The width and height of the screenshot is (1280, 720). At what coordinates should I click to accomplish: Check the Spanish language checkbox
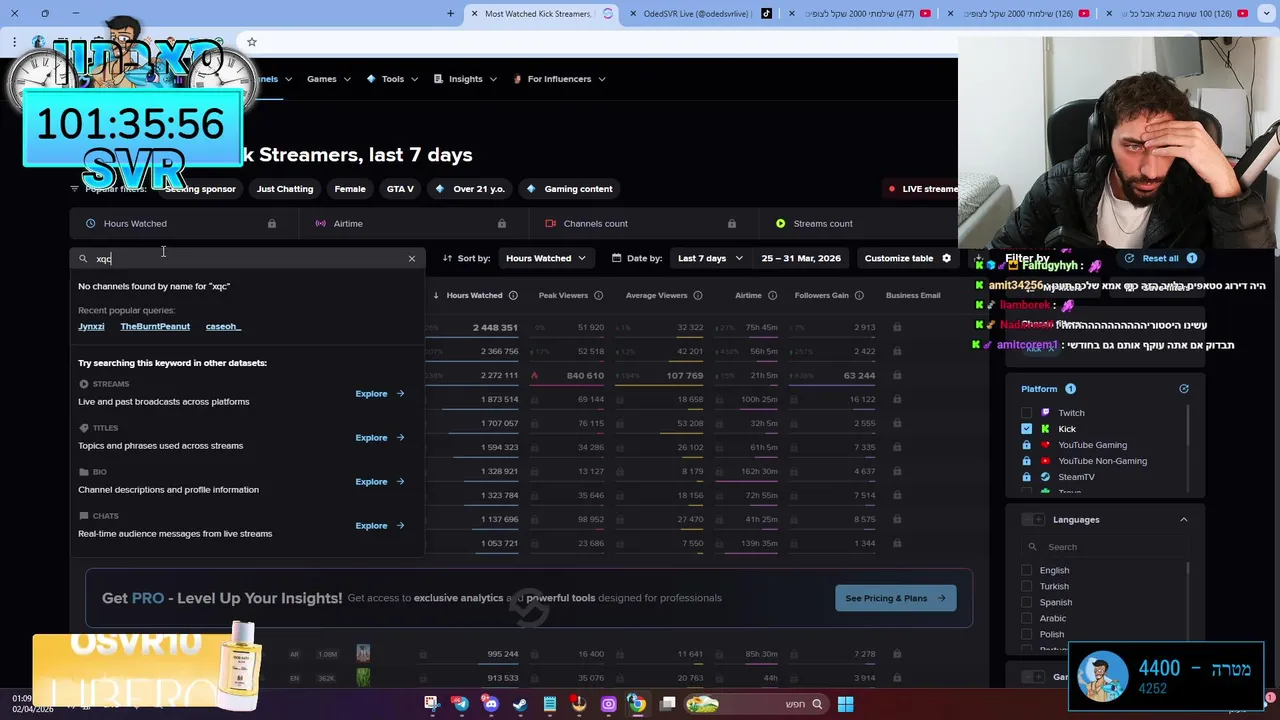point(1026,602)
